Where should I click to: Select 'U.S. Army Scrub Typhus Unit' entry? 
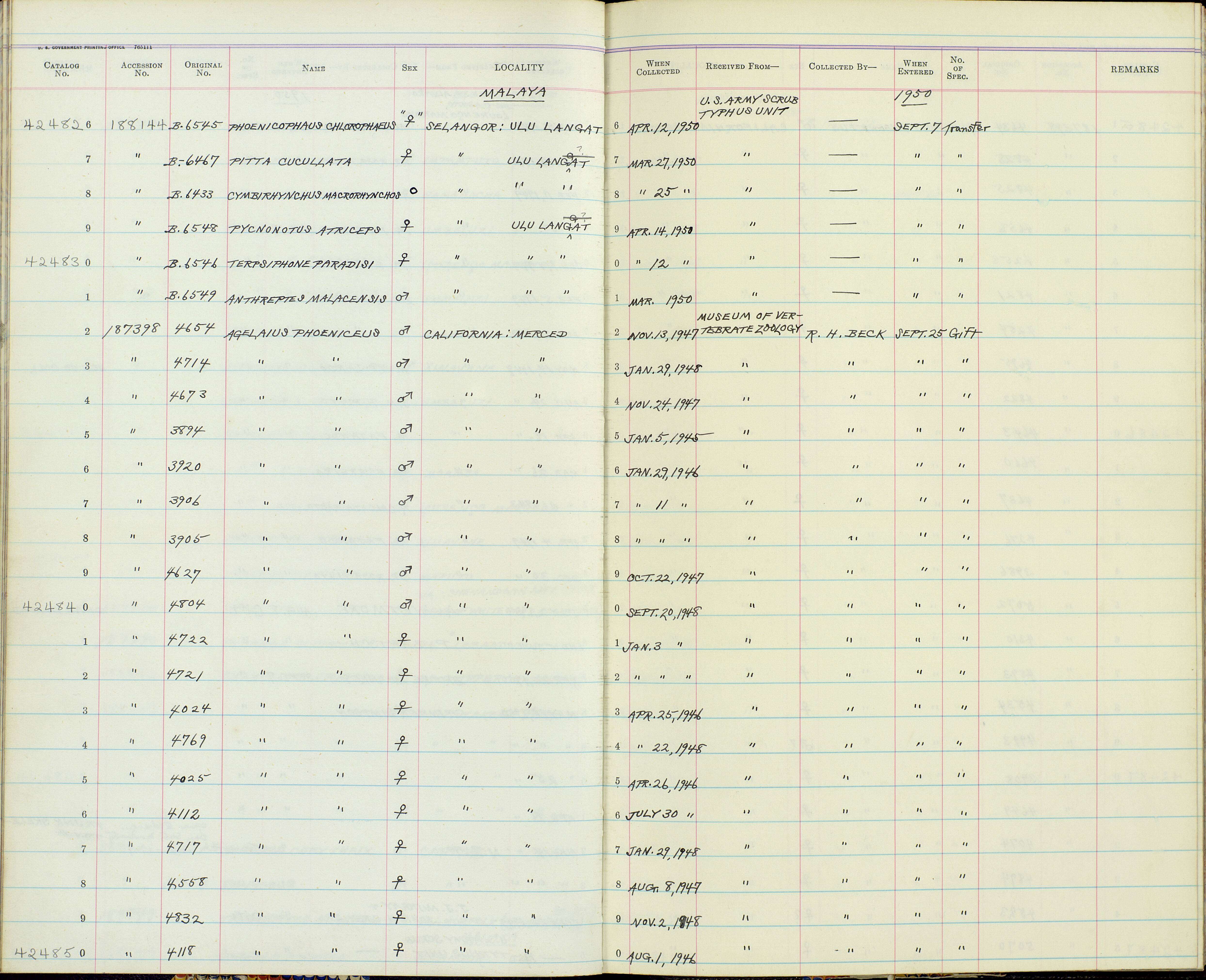(x=749, y=107)
